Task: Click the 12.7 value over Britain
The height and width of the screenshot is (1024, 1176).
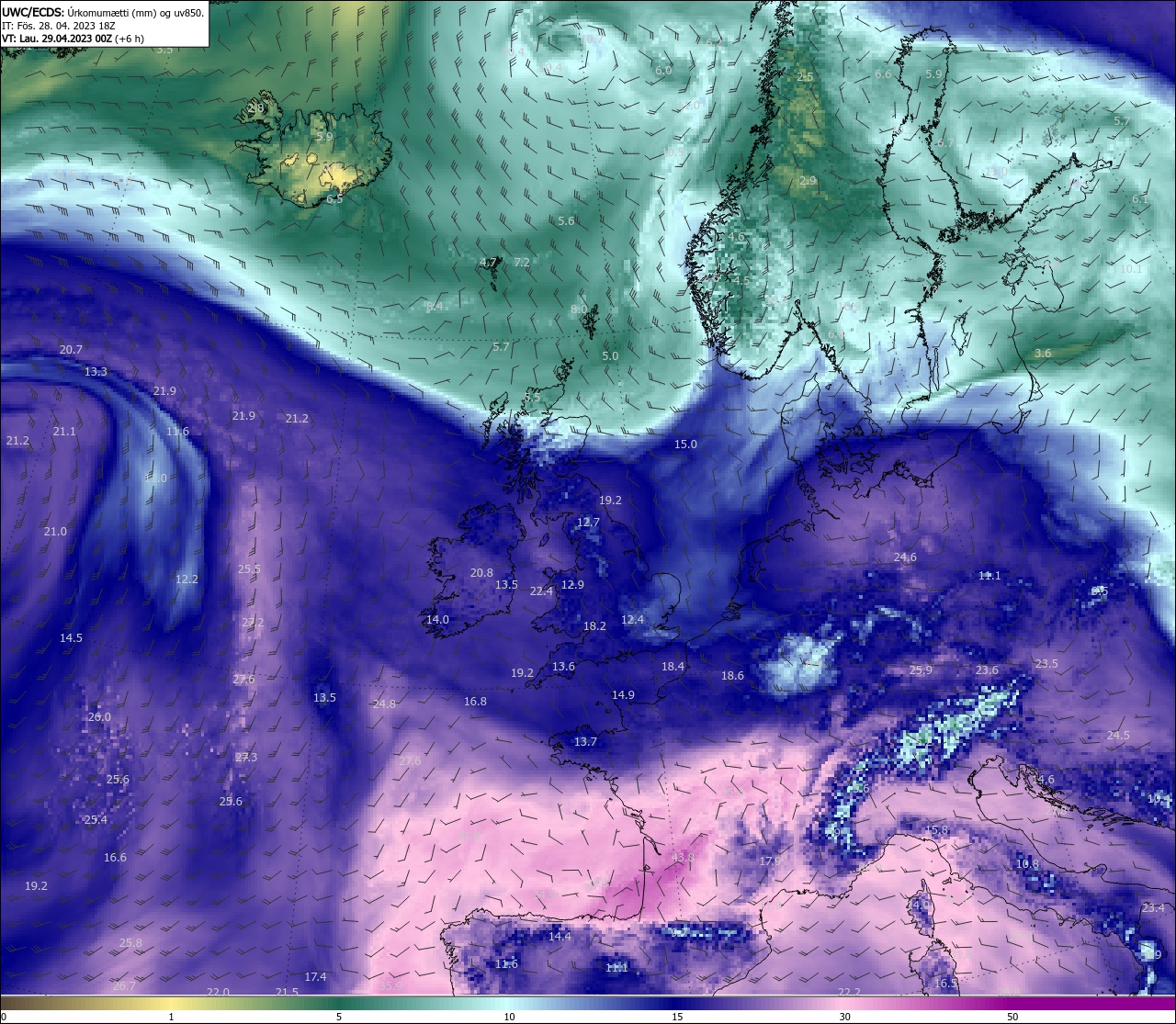Action: (588, 522)
